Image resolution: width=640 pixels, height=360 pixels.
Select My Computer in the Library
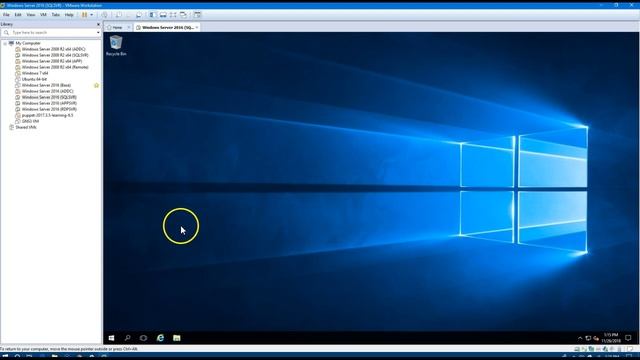coord(28,43)
